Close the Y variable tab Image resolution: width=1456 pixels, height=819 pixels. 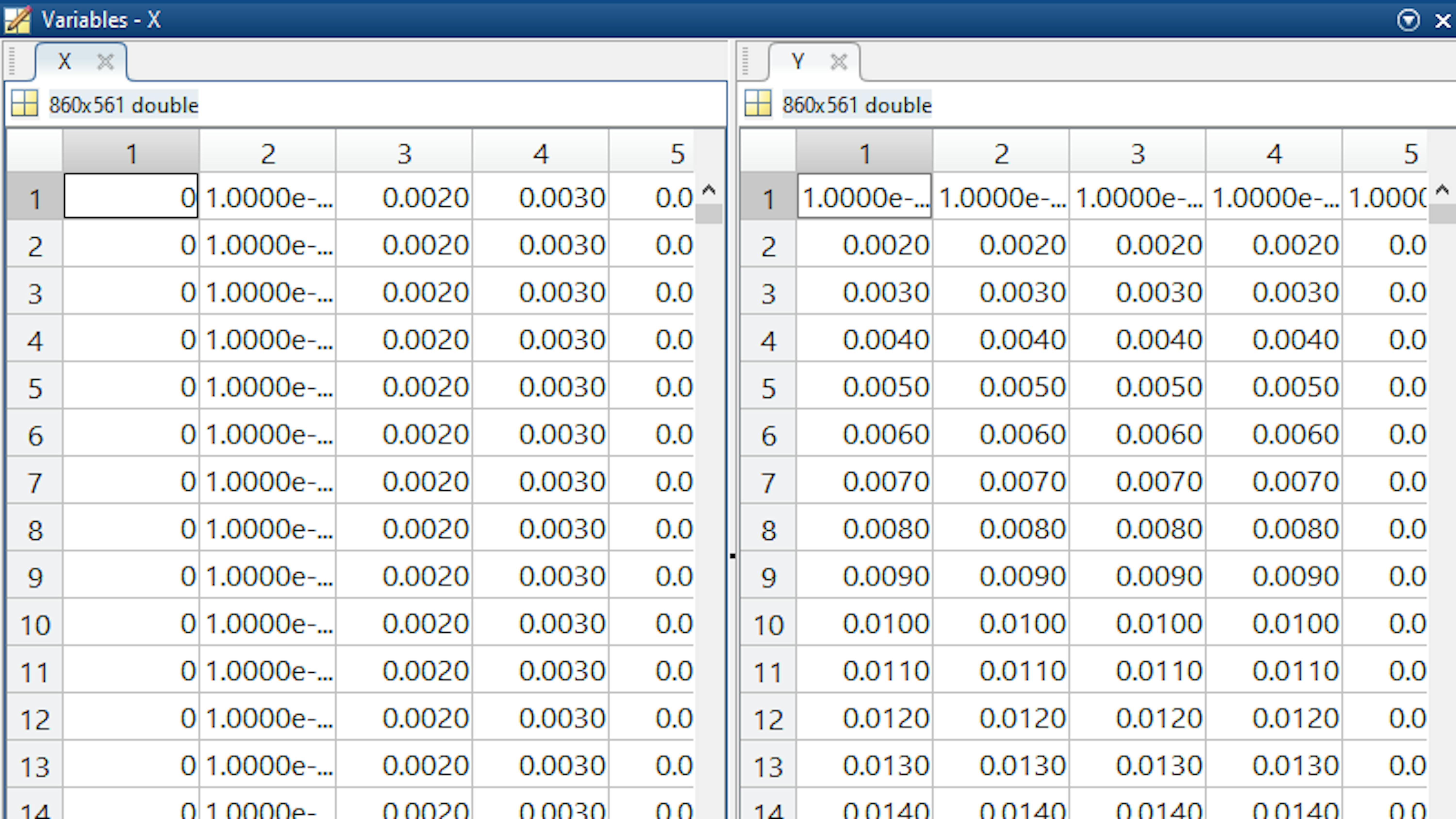pyautogui.click(x=839, y=61)
